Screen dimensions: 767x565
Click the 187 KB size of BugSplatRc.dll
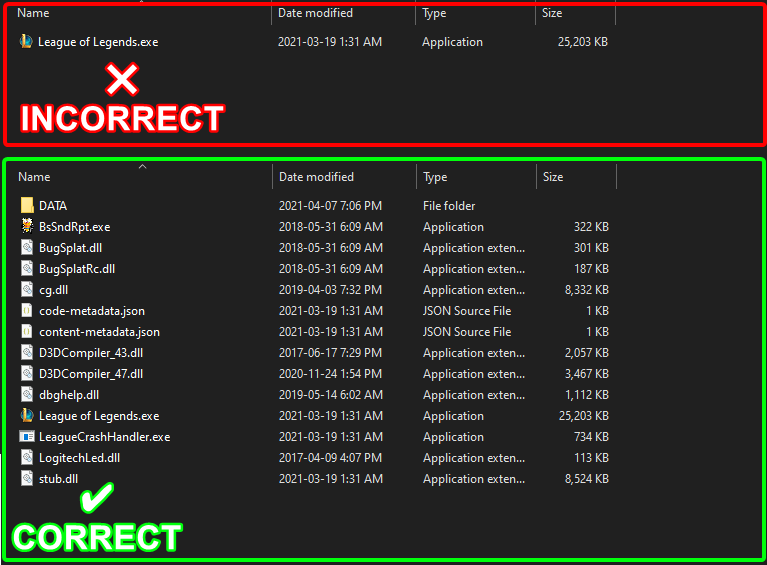pyautogui.click(x=591, y=269)
